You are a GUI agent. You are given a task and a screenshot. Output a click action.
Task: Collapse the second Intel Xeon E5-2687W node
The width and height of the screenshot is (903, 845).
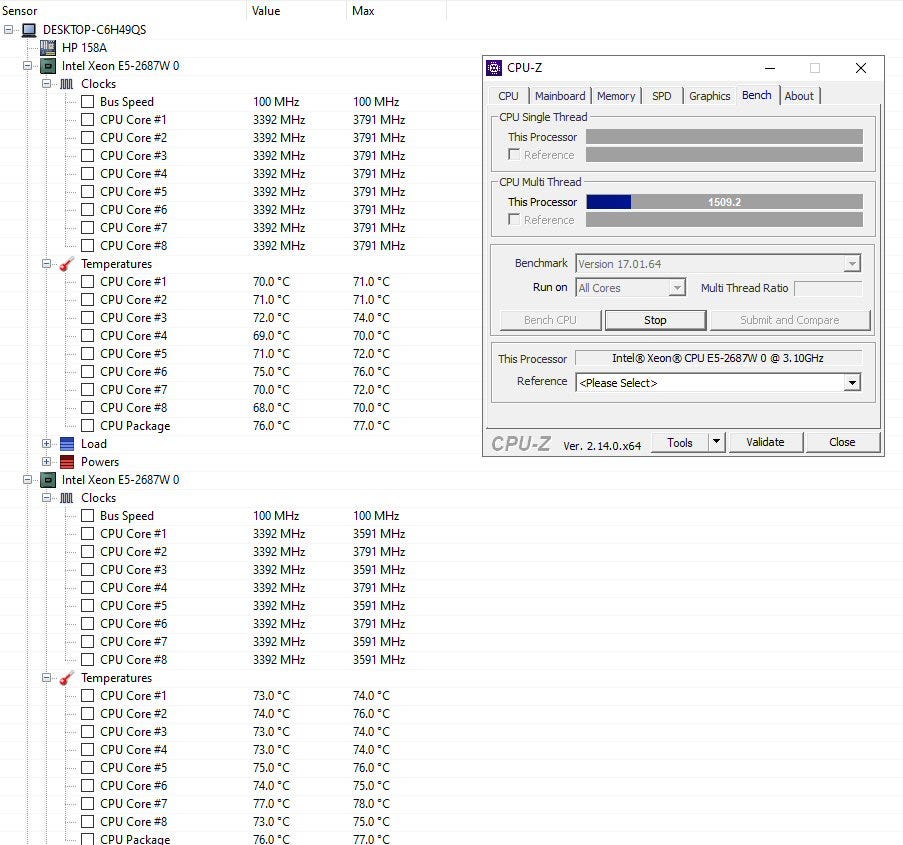pyautogui.click(x=28, y=480)
